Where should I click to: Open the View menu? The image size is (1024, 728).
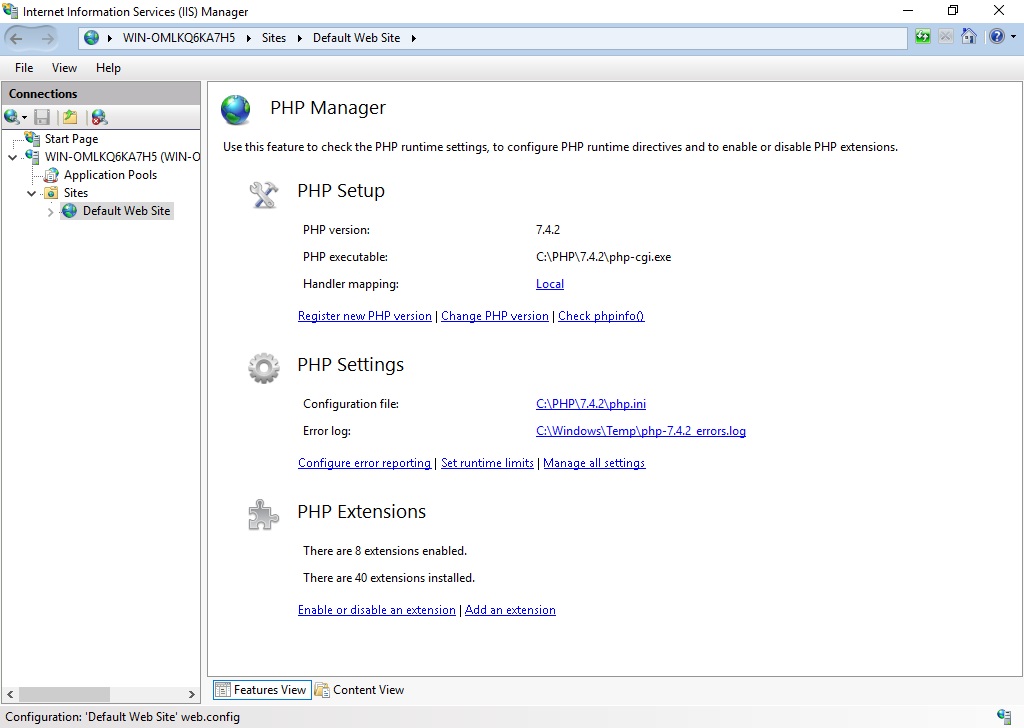click(64, 68)
